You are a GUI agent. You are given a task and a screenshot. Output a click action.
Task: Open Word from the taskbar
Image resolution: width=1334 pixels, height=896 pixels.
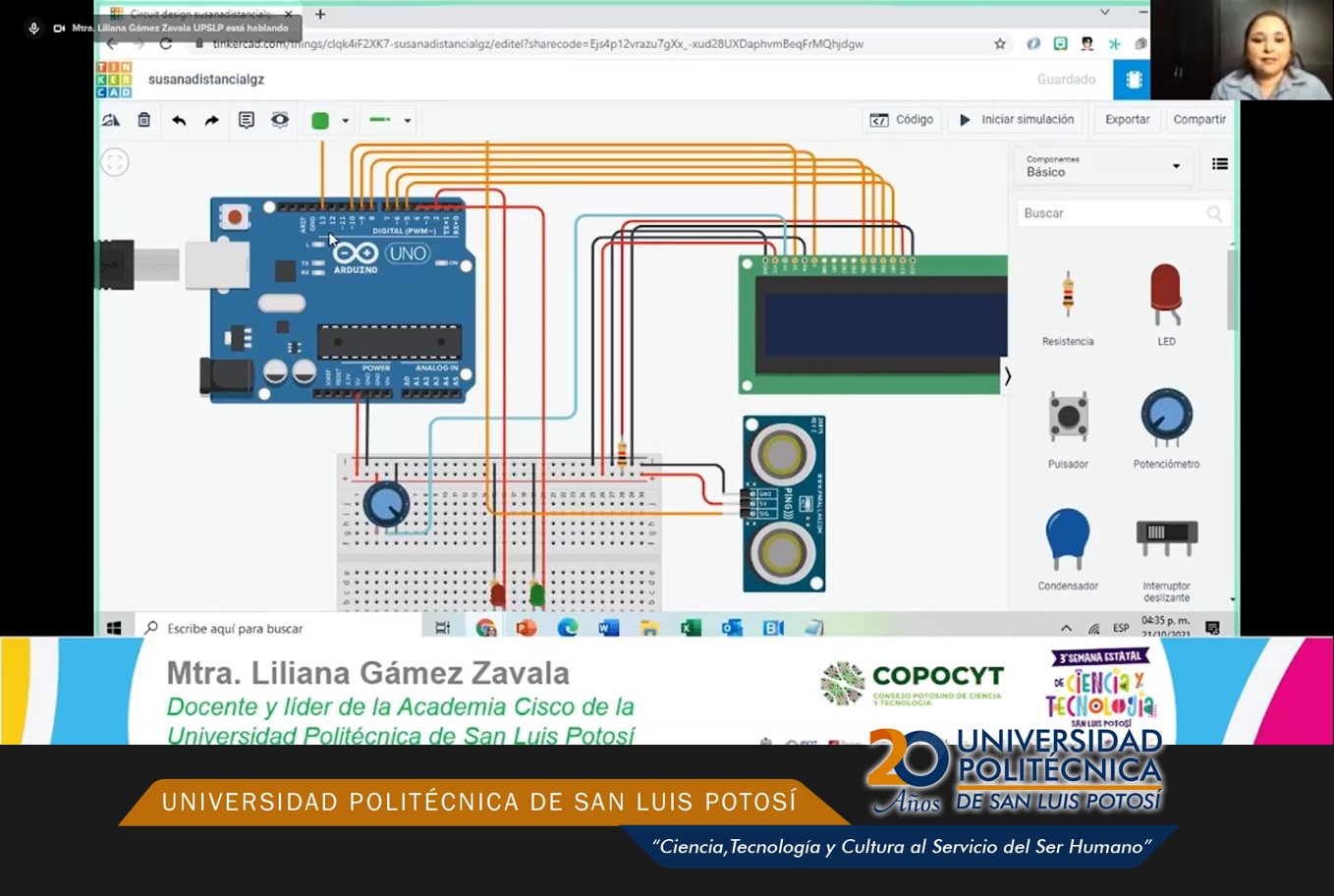point(609,628)
